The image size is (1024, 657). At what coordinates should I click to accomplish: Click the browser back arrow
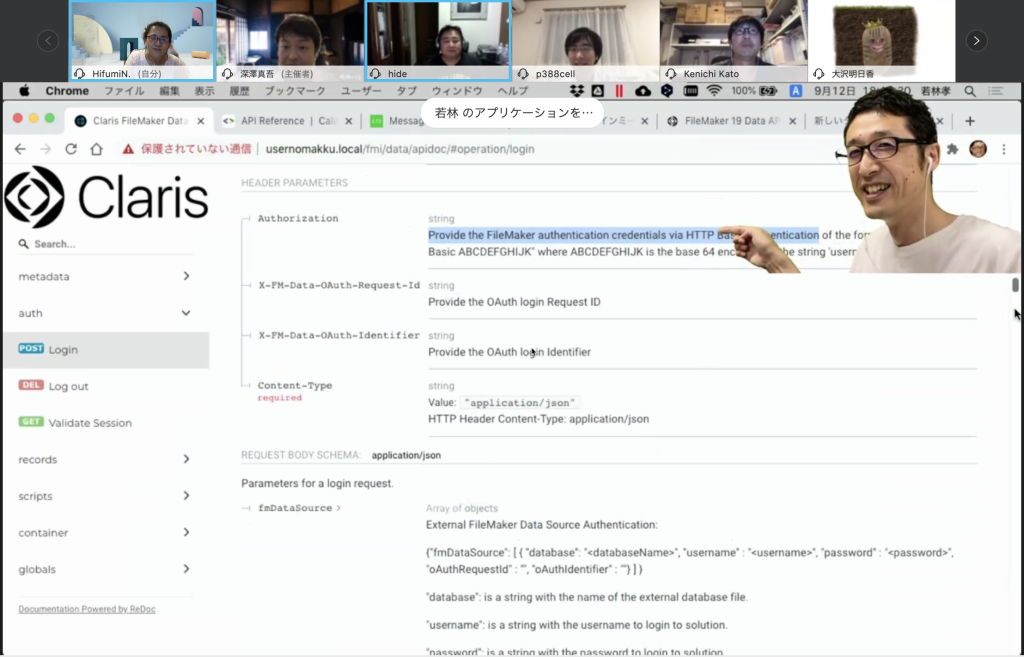[20, 149]
